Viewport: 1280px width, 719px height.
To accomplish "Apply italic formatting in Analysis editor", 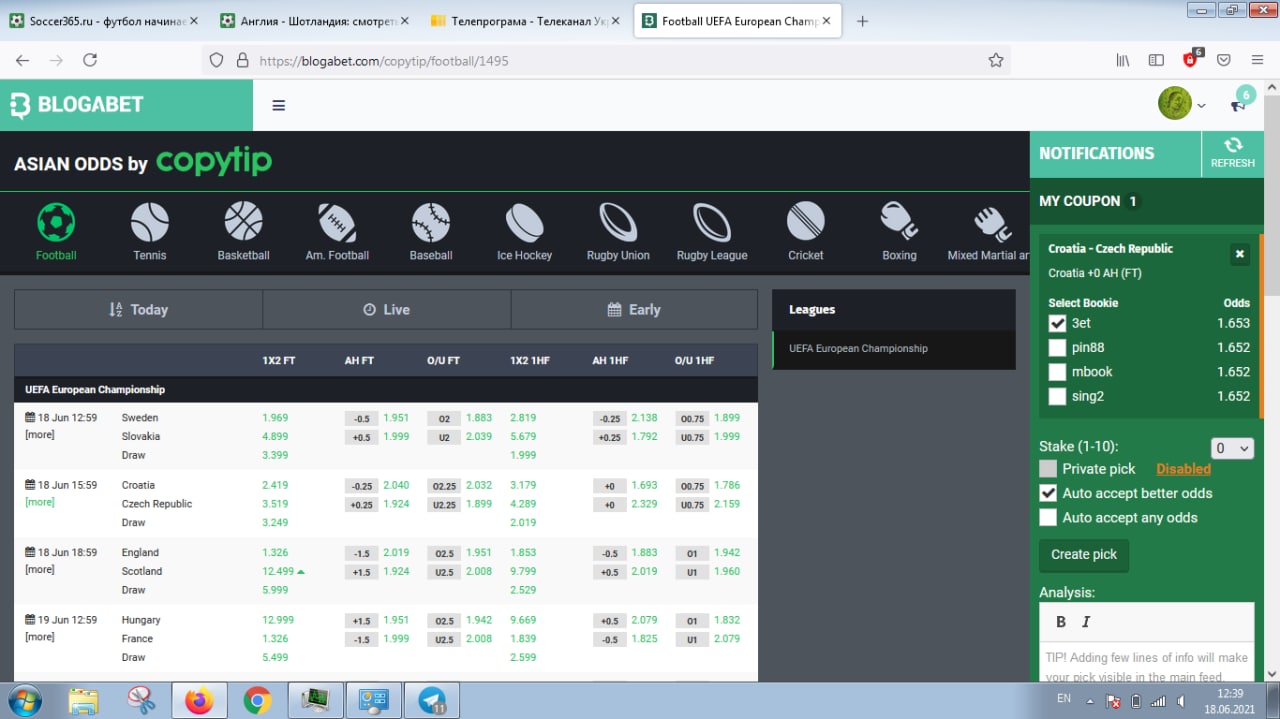I will click(1086, 622).
